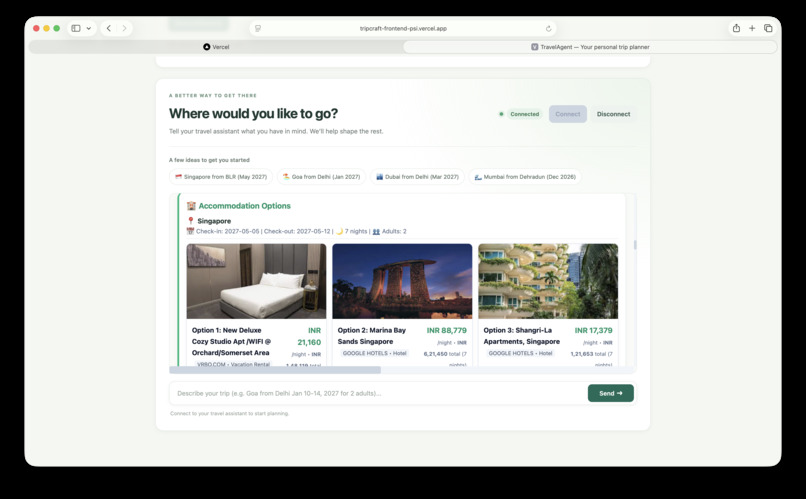Click the disabled Connect button
The image size is (806, 499).
tap(567, 114)
